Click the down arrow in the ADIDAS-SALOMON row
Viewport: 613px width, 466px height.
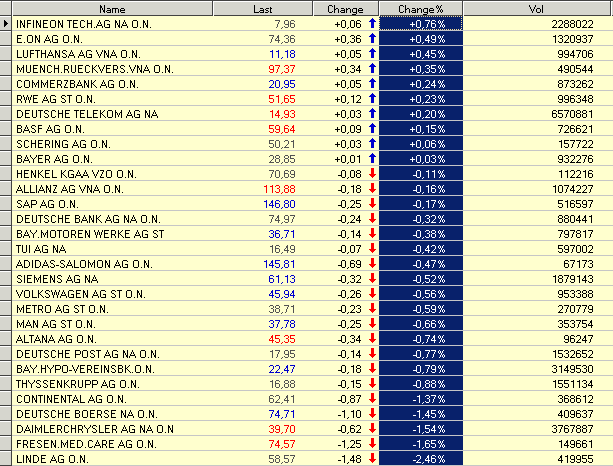pos(372,263)
